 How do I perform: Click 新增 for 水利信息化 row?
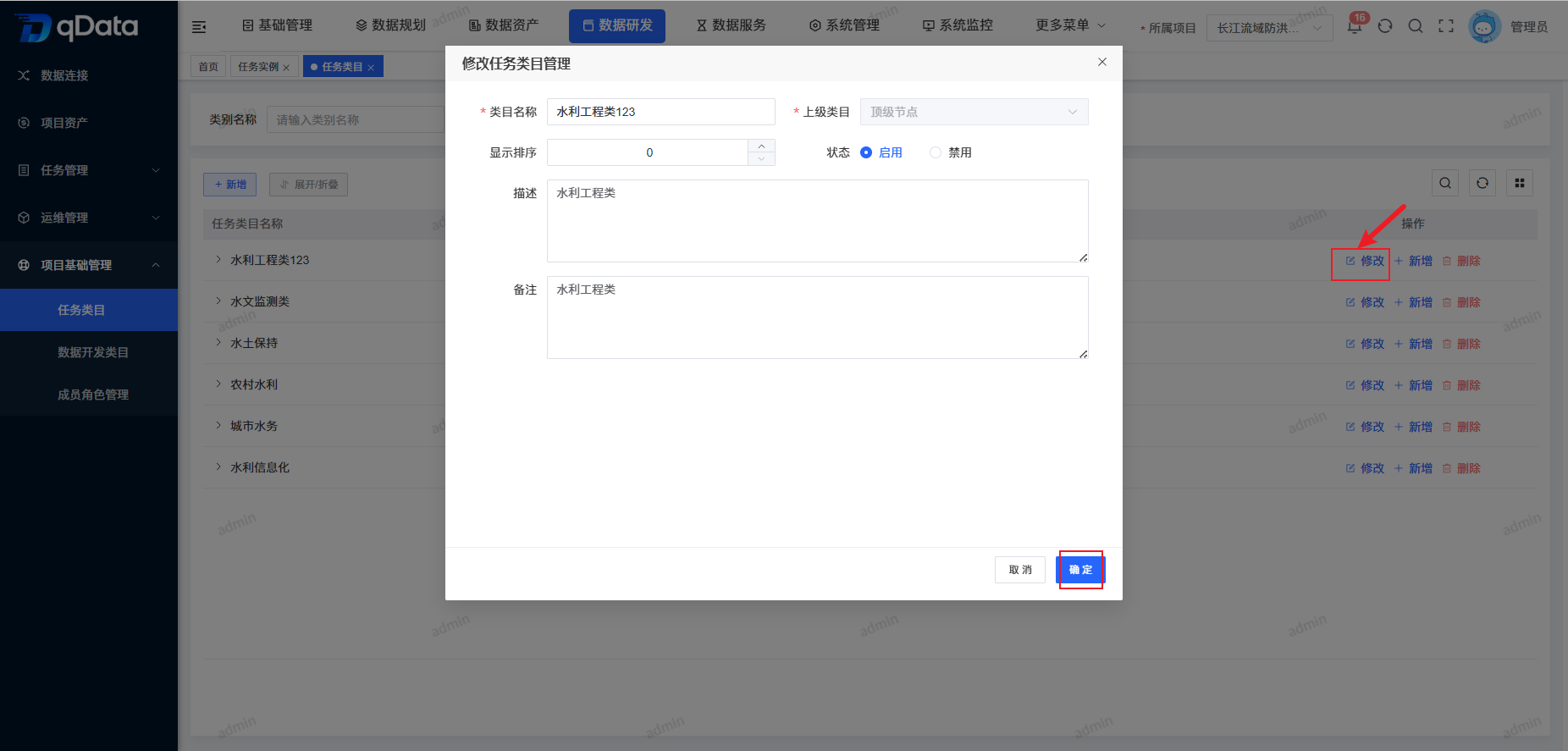[x=1413, y=468]
